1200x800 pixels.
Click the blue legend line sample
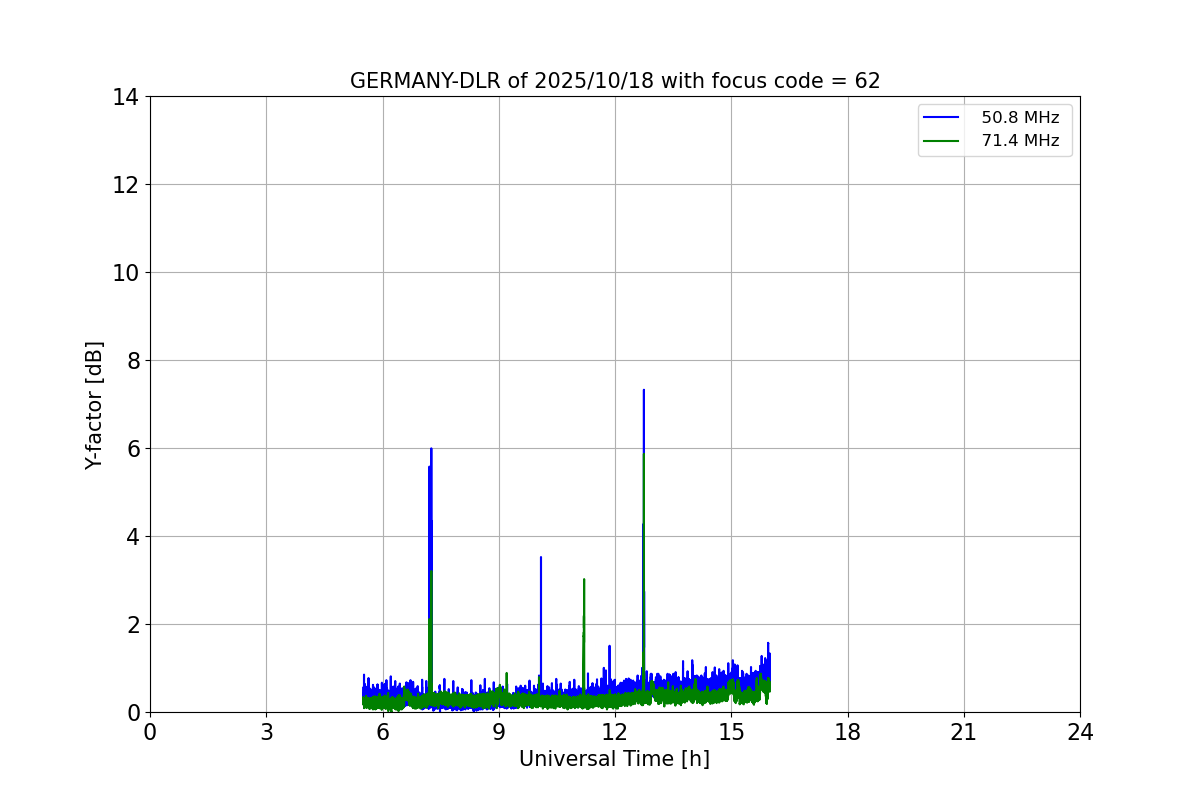pyautogui.click(x=942, y=118)
